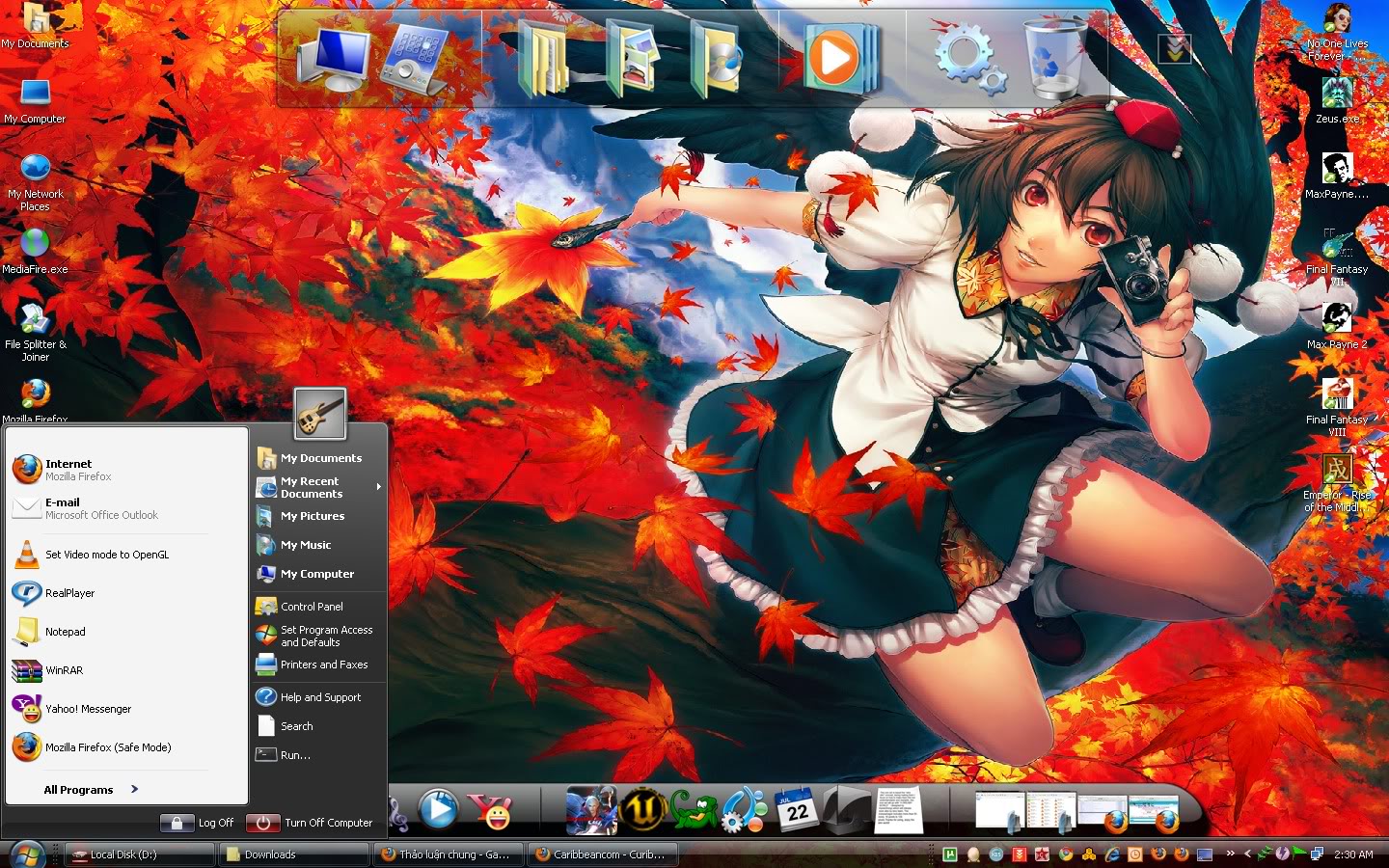The image size is (1389, 868).
Task: Show hidden system tray icons arrow
Action: (x=1247, y=854)
